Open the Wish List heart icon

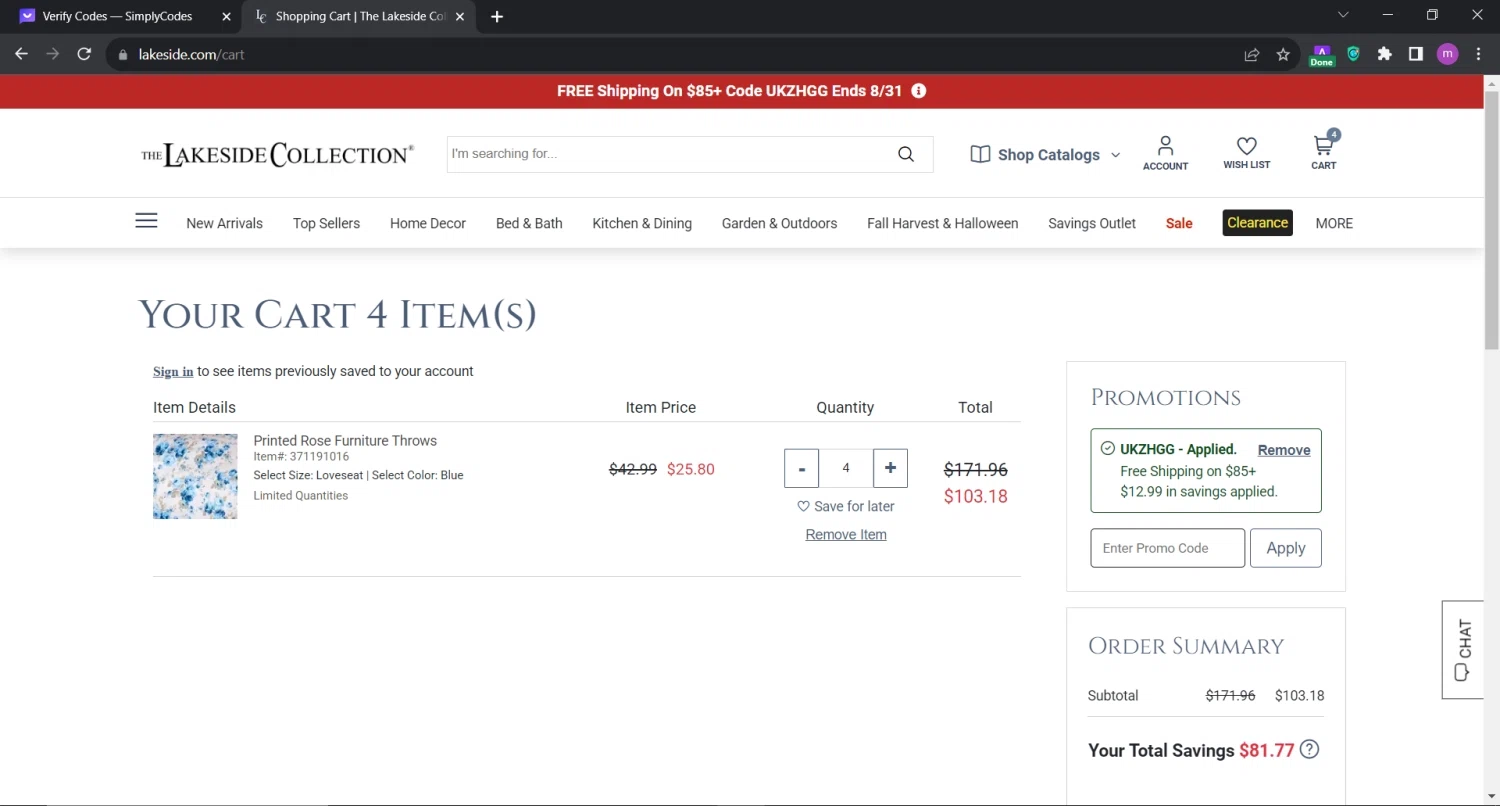pos(1246,153)
